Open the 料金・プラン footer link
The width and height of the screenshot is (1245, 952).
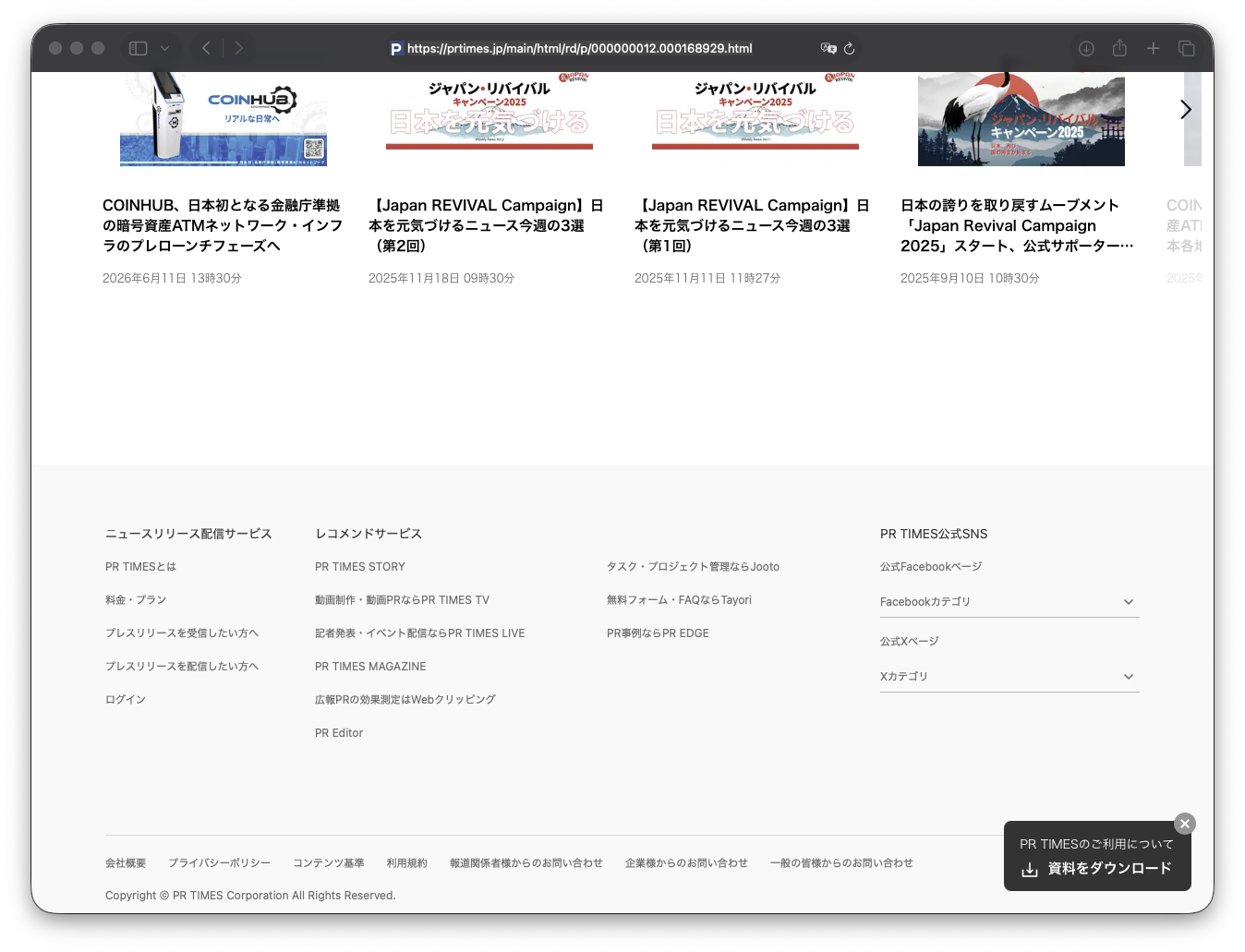(x=136, y=600)
